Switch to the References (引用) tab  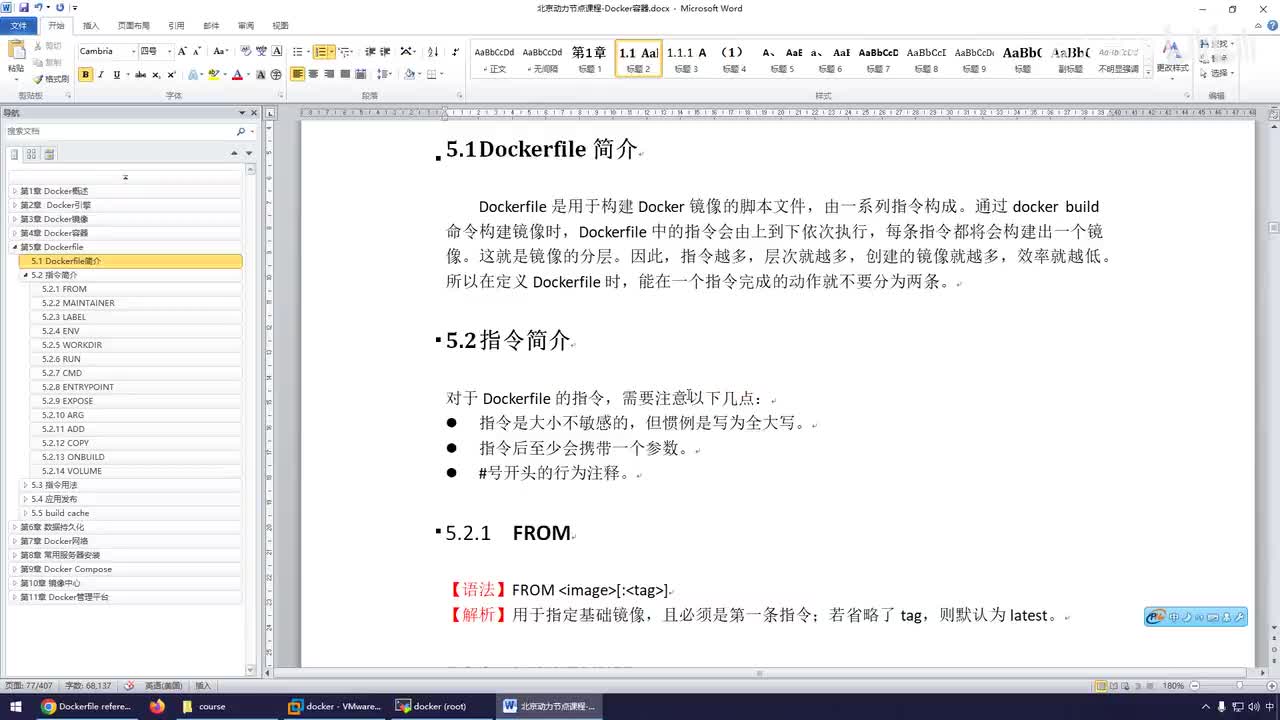176,26
